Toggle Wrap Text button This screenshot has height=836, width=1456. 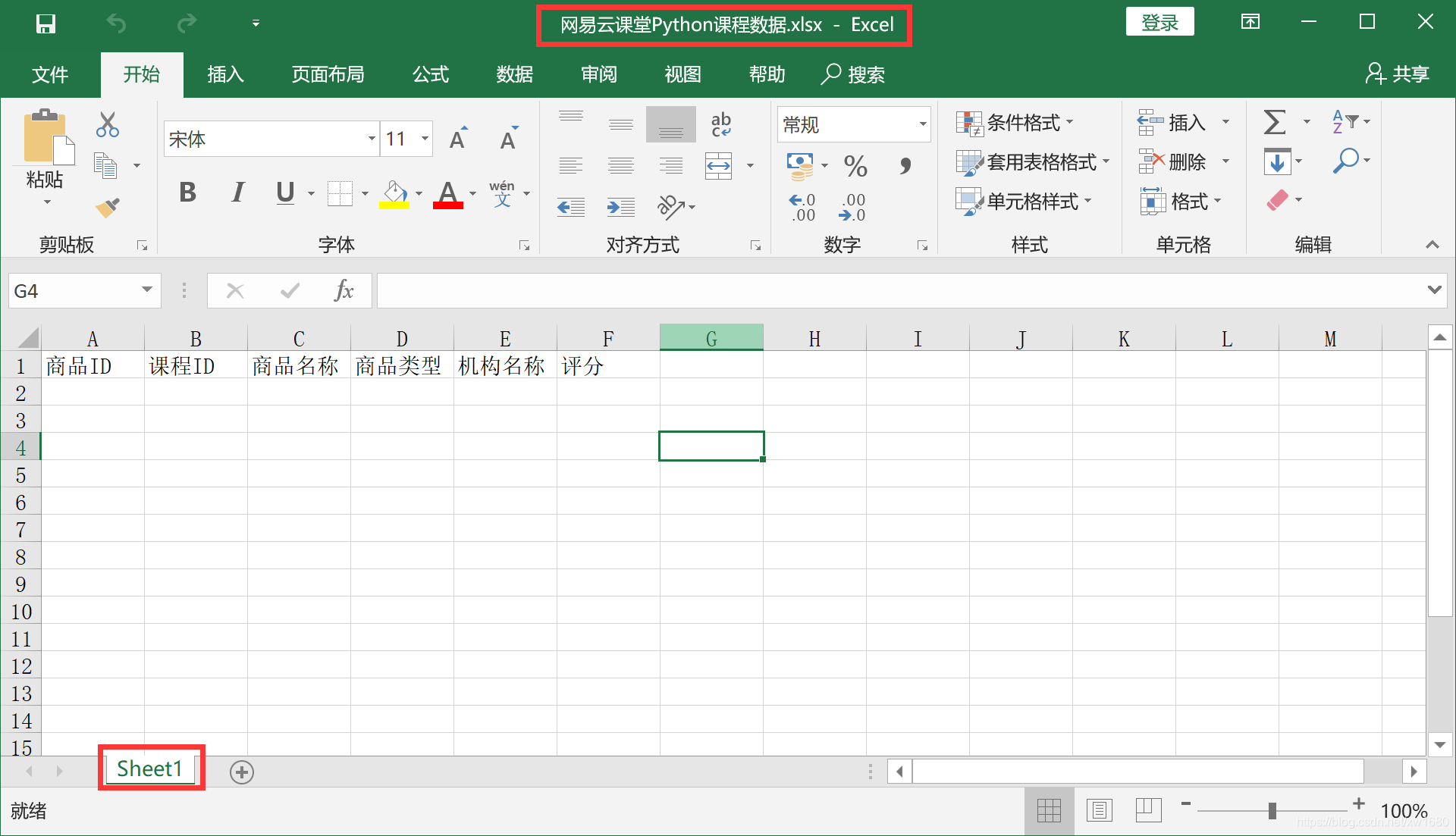[720, 124]
